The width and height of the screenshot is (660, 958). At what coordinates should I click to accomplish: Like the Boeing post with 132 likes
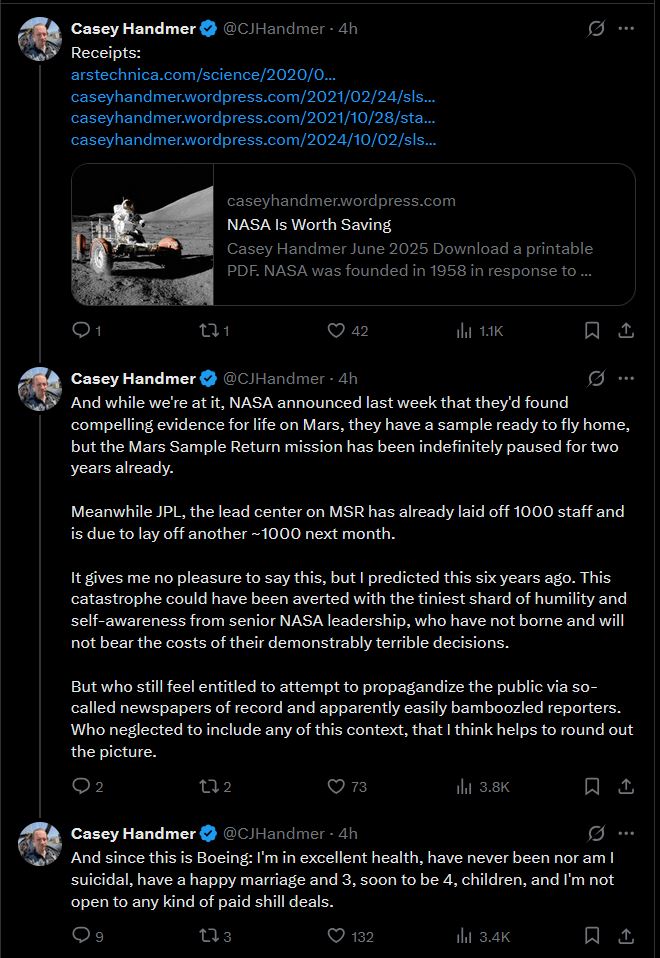click(x=336, y=935)
